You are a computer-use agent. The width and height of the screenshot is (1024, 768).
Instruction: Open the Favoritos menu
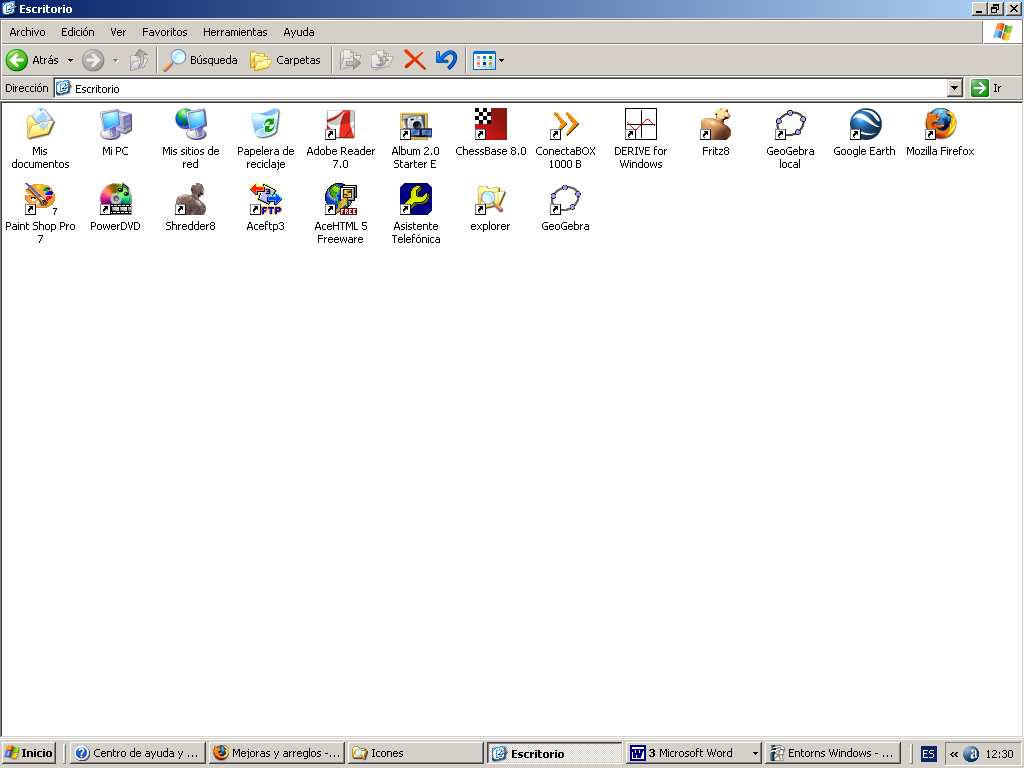pyautogui.click(x=165, y=32)
